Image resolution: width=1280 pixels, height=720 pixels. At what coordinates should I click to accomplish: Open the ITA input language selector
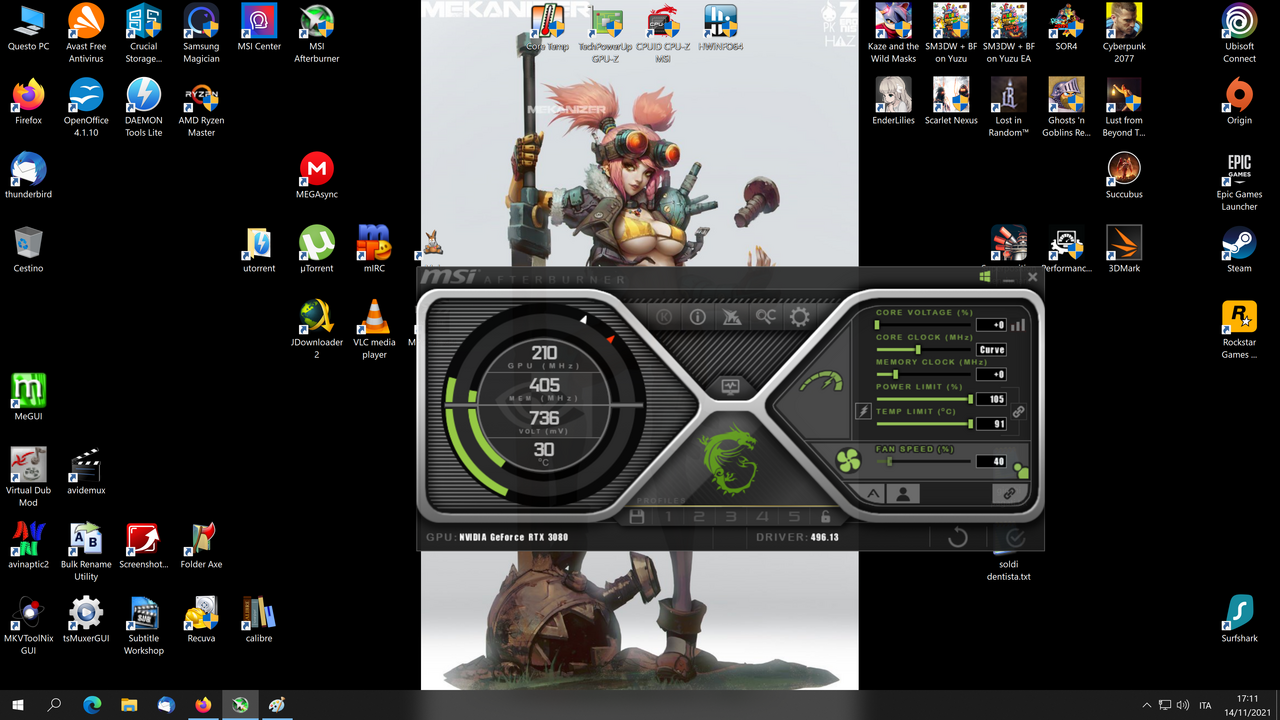click(1205, 705)
